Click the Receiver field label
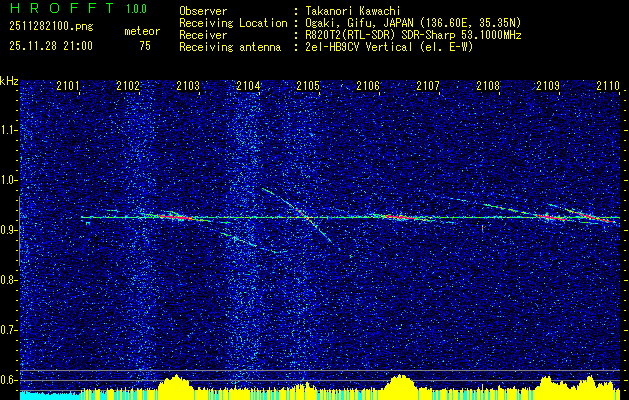629x400 pixels. tap(203, 35)
